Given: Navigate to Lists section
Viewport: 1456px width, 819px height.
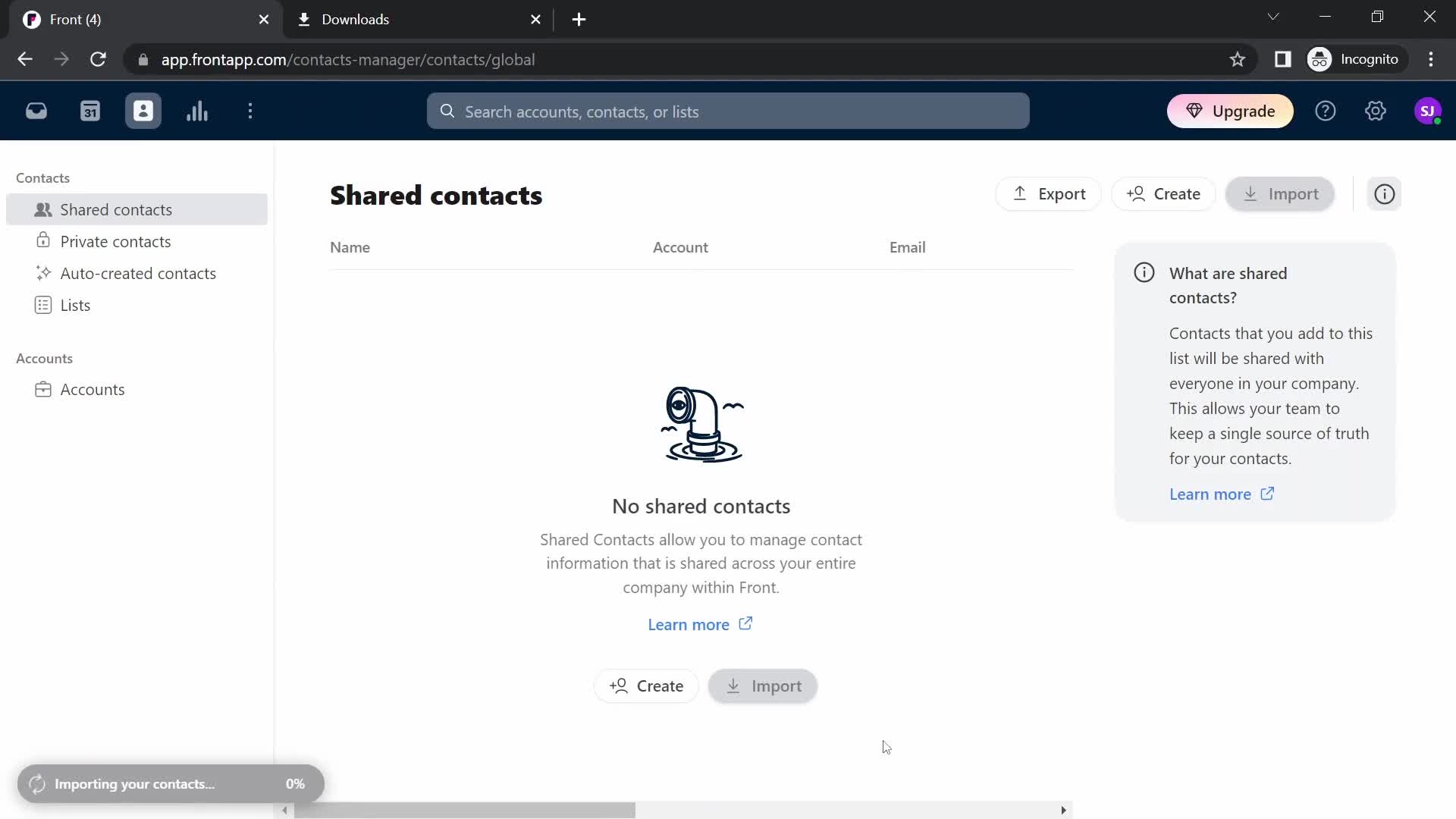Looking at the screenshot, I should (x=76, y=305).
